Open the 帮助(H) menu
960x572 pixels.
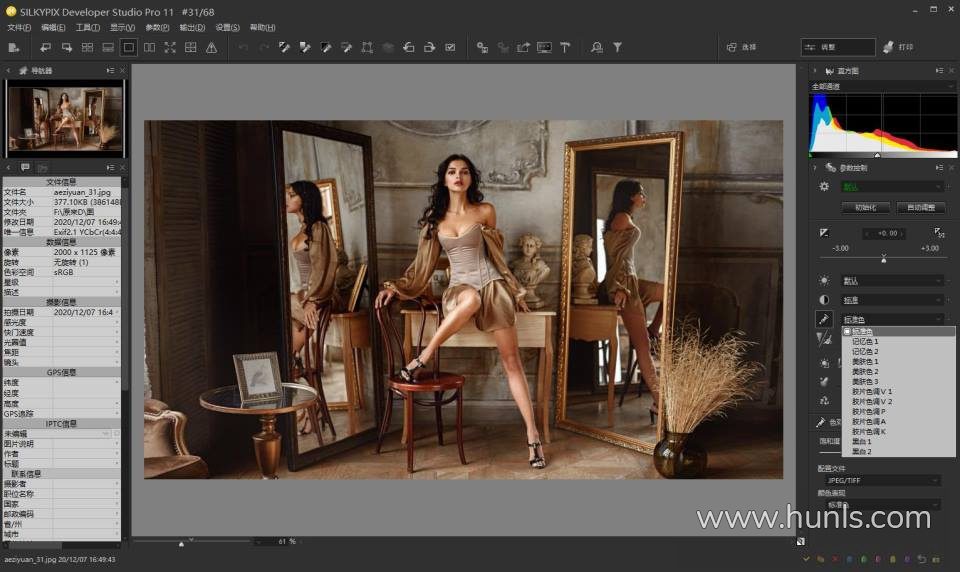click(x=263, y=28)
